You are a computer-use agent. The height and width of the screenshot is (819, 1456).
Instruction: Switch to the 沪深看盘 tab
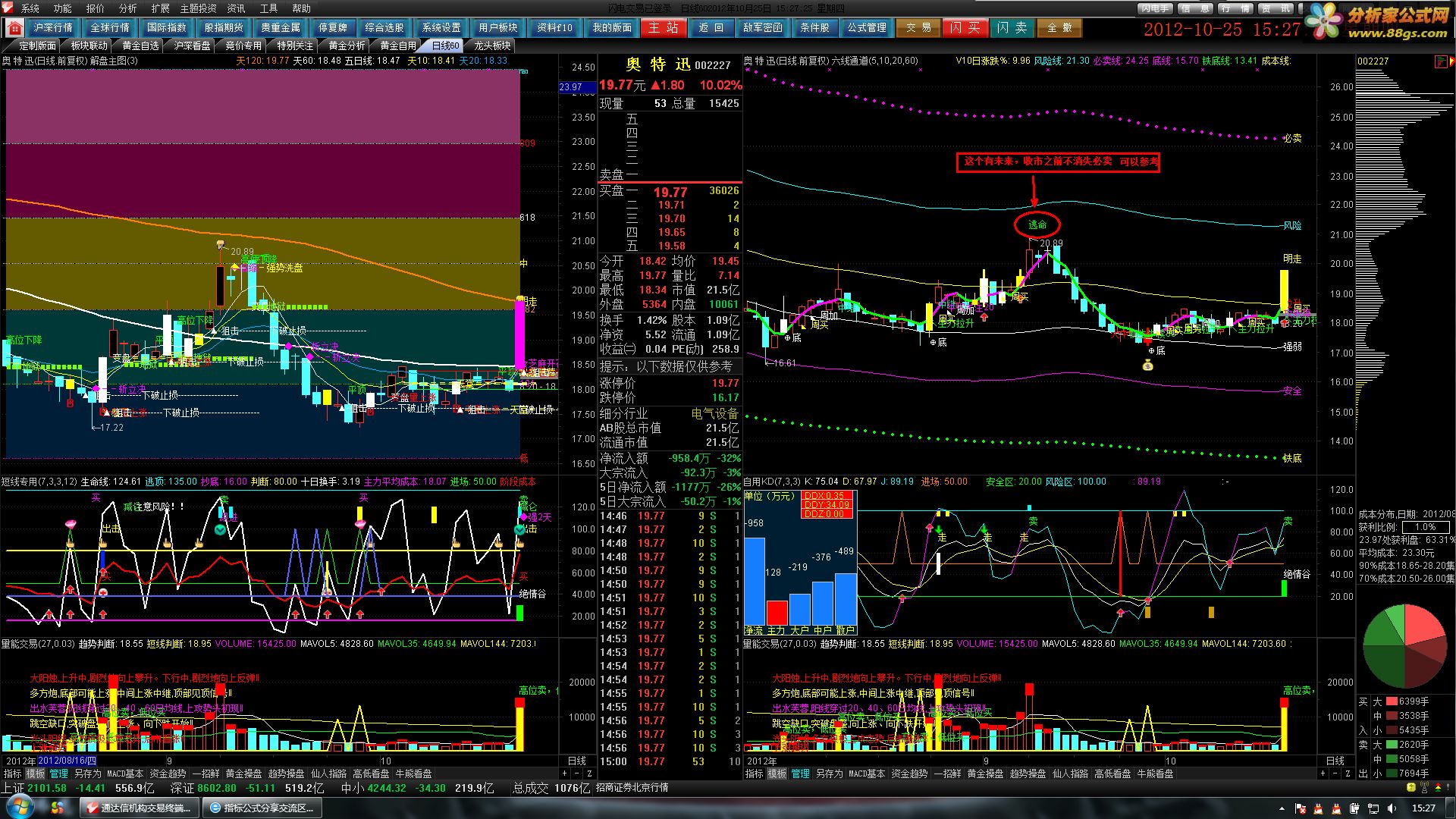point(193,45)
